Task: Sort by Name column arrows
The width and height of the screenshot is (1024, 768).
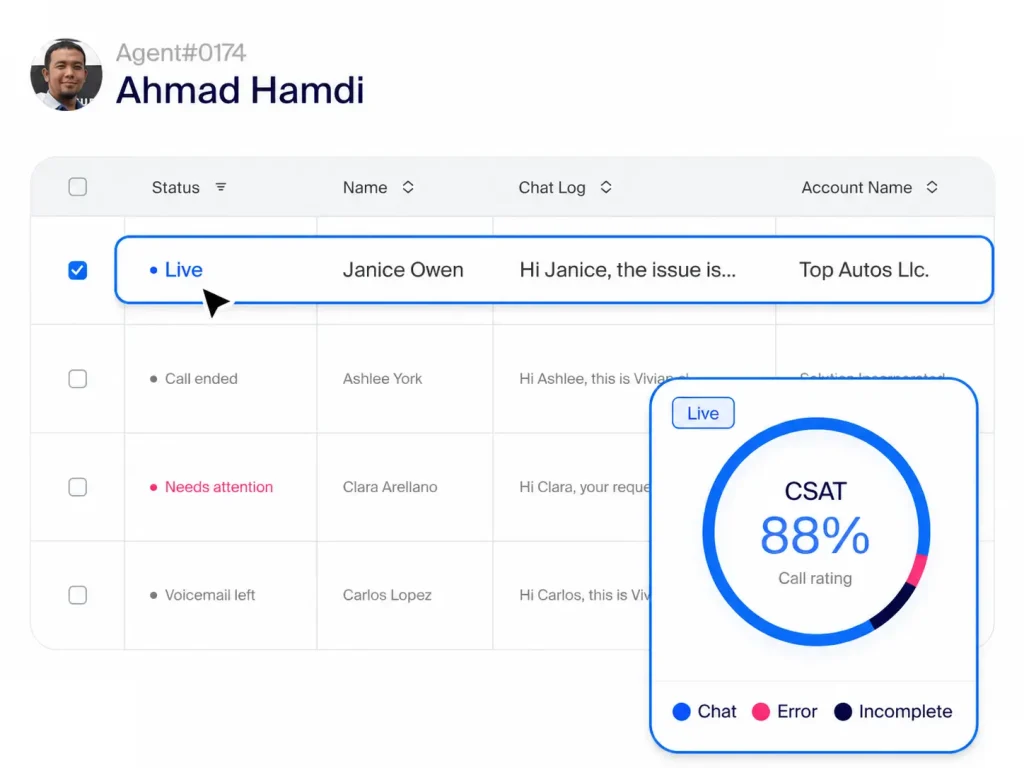Action: pyautogui.click(x=408, y=187)
